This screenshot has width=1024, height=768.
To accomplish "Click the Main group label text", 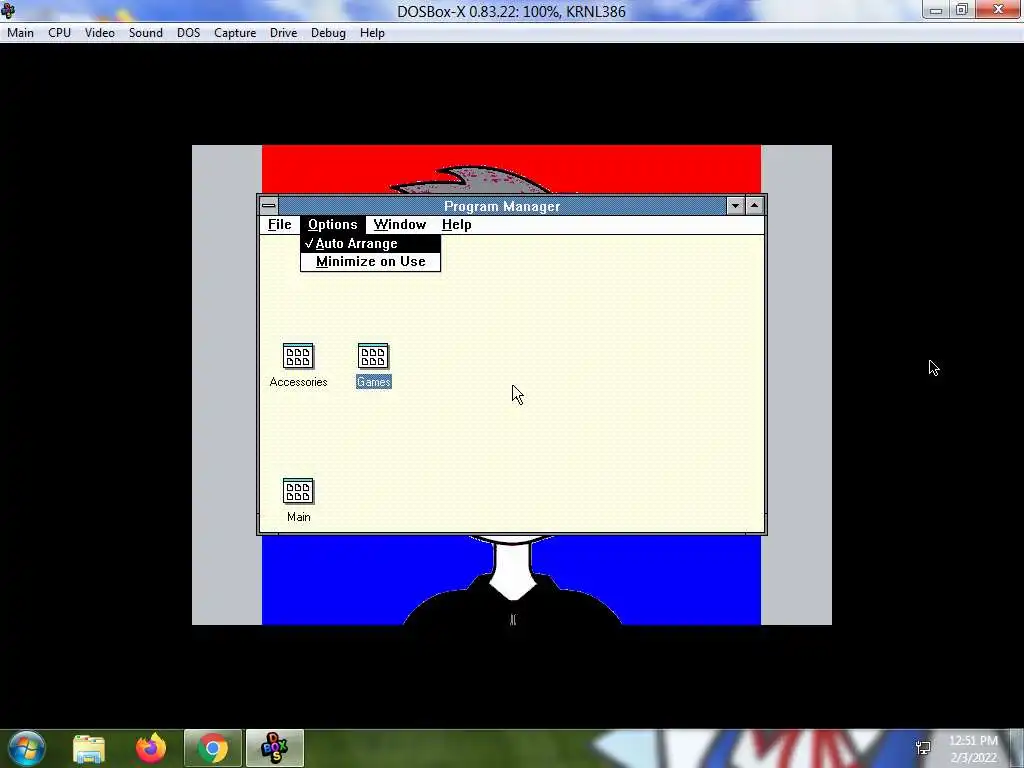I will click(x=298, y=517).
